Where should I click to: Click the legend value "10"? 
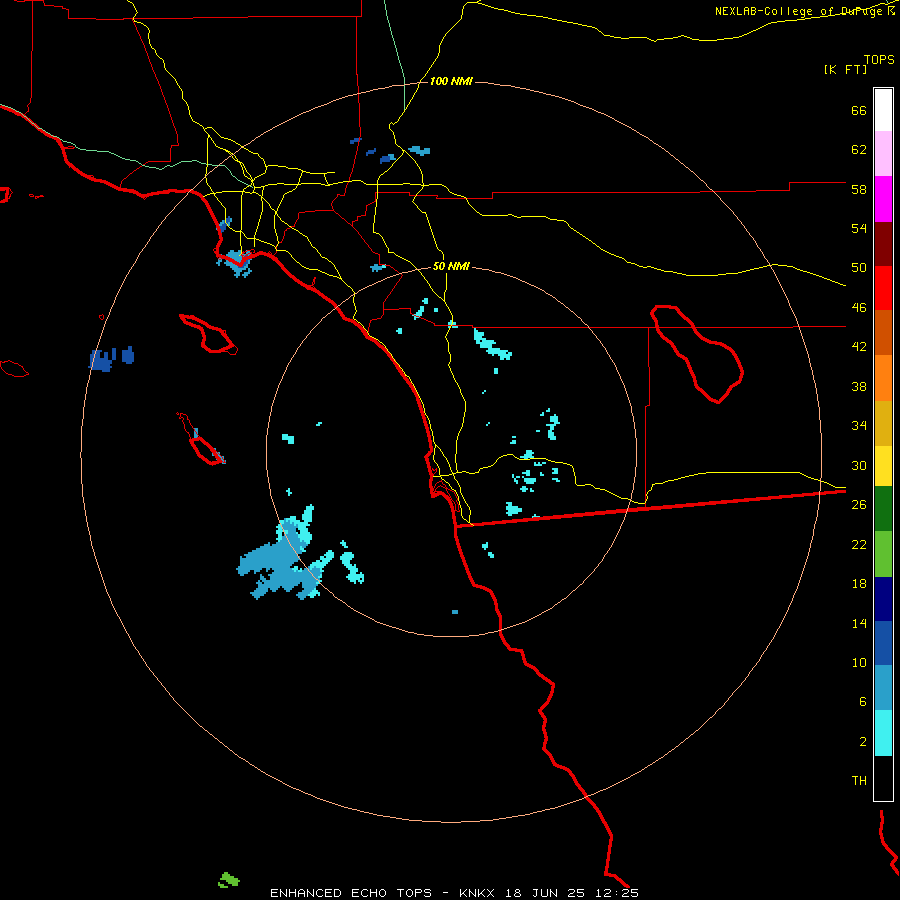(x=859, y=662)
